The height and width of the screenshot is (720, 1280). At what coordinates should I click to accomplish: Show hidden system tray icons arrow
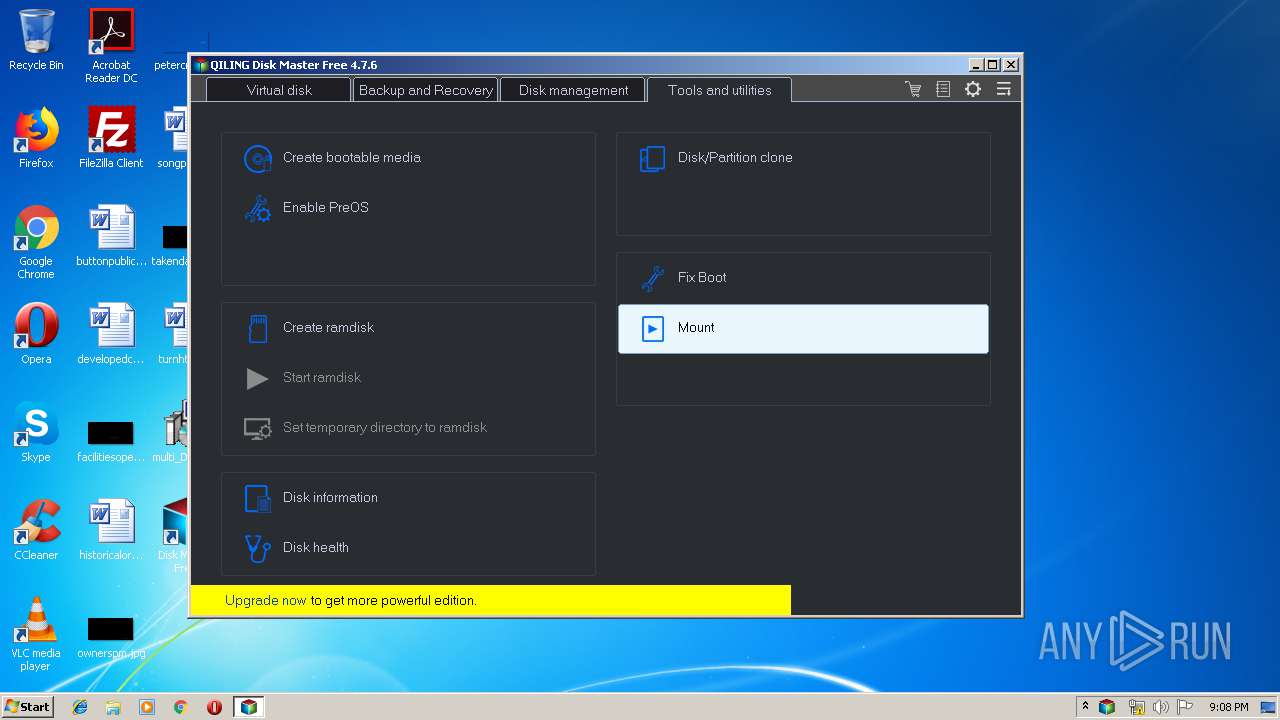point(1085,707)
